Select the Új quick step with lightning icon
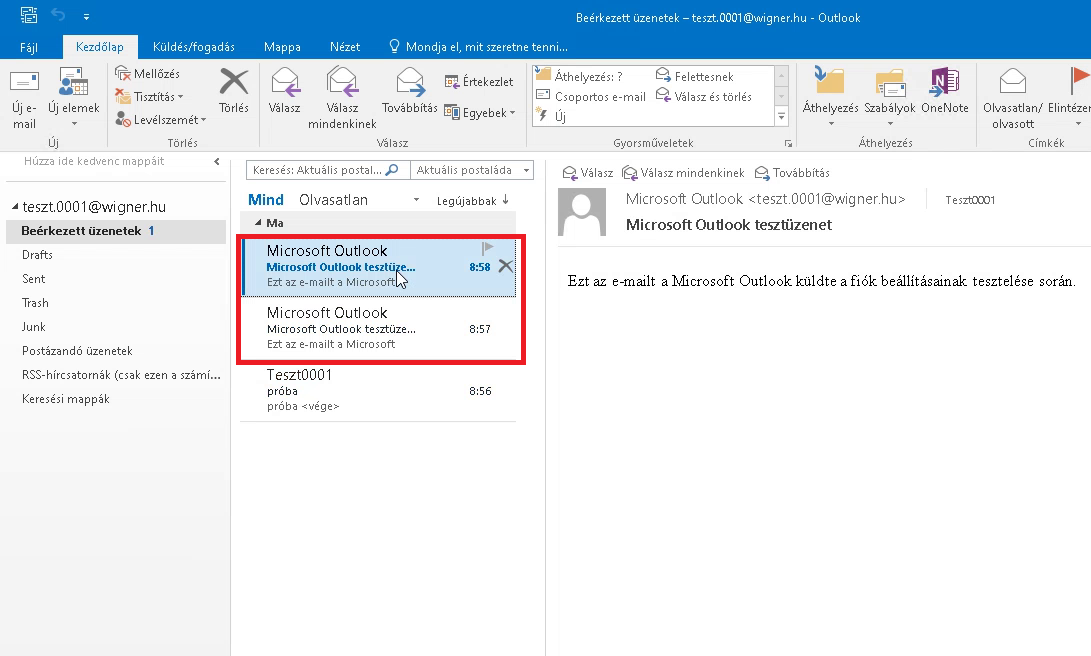This screenshot has width=1091, height=656. click(x=551, y=116)
